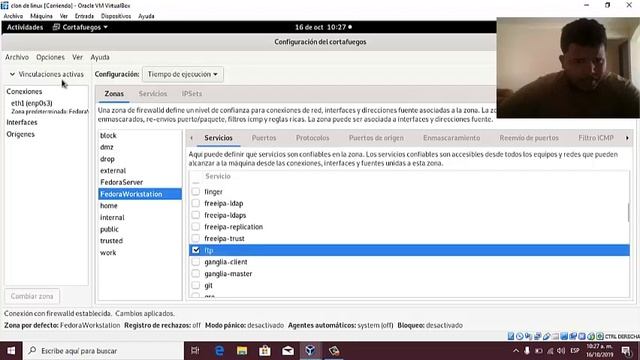Click the VirtualBox keyboard capture indicator
This screenshot has height=360, width=640.
pyautogui.click(x=600, y=336)
